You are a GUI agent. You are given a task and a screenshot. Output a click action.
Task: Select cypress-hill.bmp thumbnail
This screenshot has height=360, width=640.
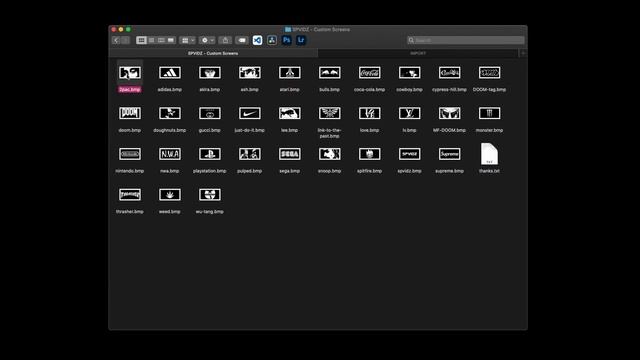pyautogui.click(x=449, y=73)
